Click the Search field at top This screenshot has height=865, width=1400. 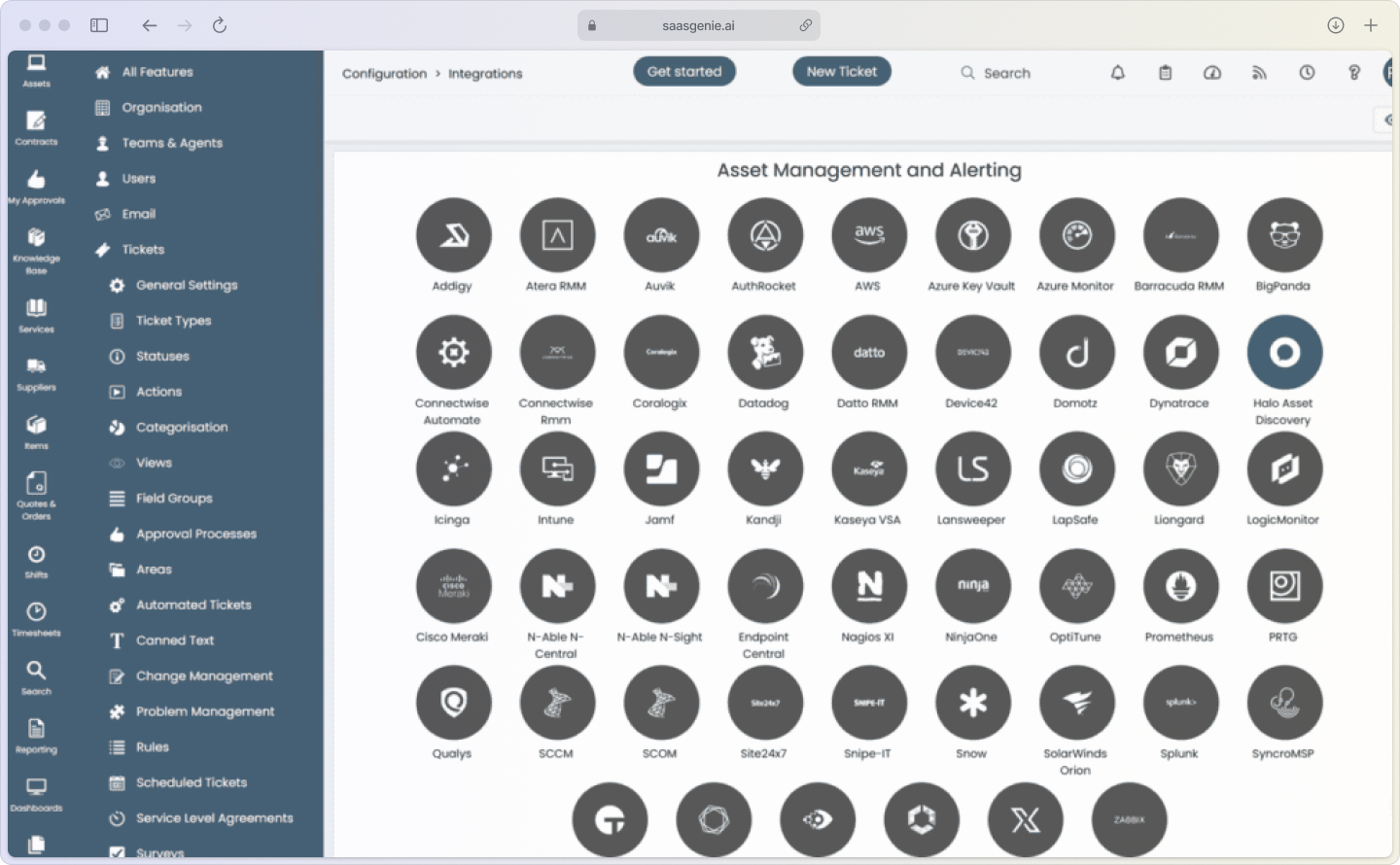pyautogui.click(x=1006, y=72)
